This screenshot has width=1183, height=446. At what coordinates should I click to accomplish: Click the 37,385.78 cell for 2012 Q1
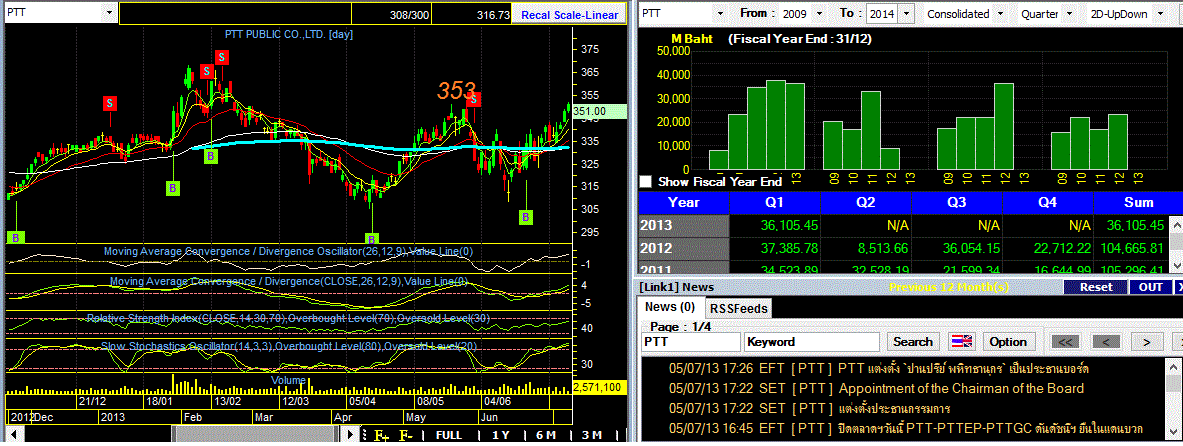[775, 248]
